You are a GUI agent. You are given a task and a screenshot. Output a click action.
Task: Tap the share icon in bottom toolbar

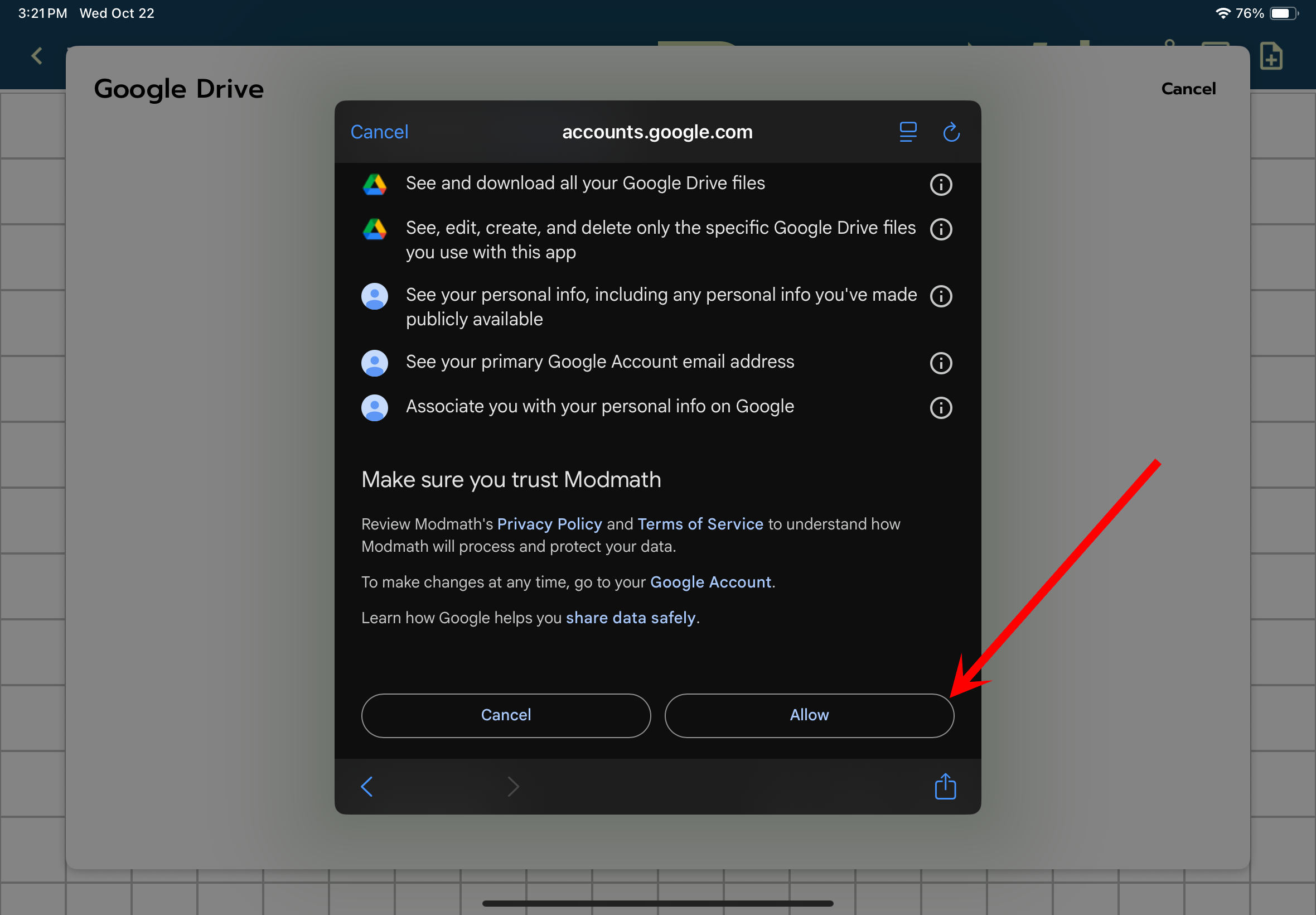coord(945,786)
